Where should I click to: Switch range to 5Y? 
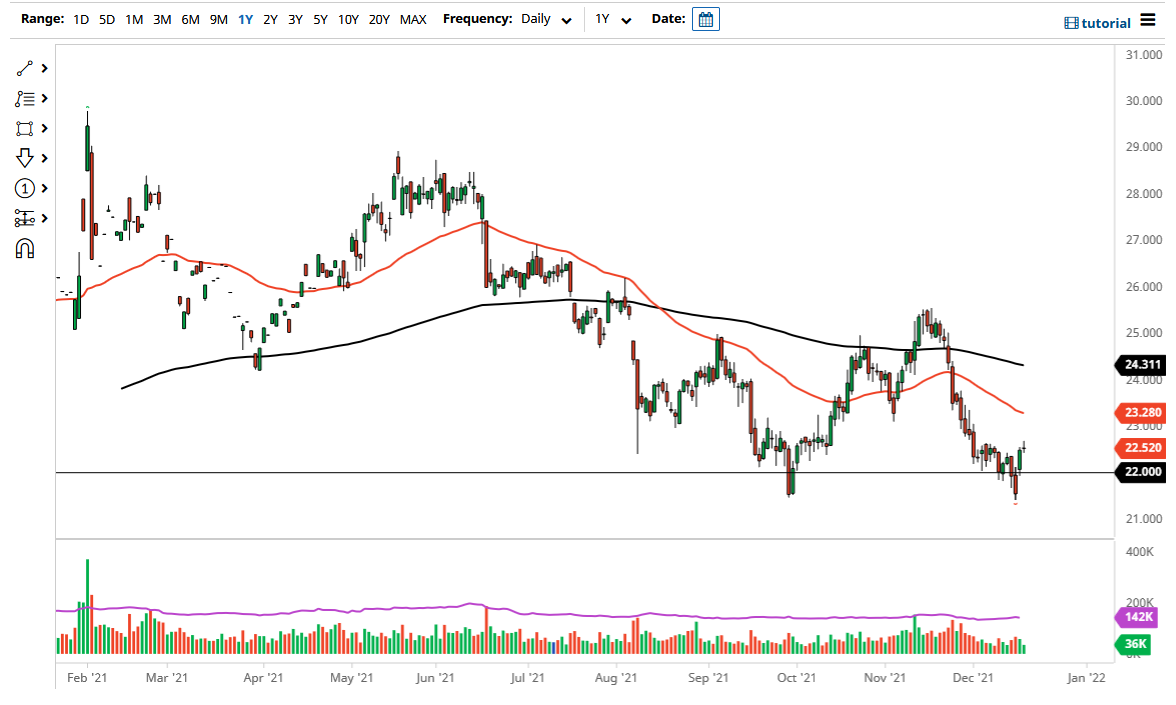[320, 19]
